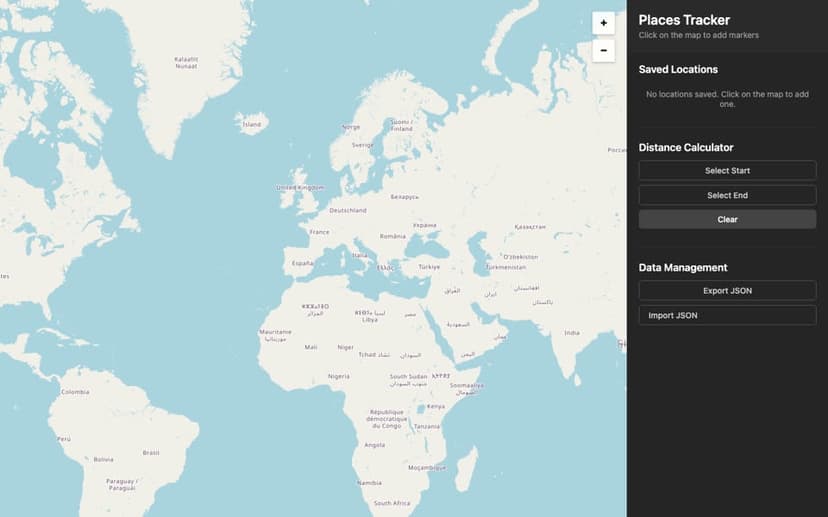The height and width of the screenshot is (517, 828).
Task: Click the Niger label on the map
Action: tap(345, 347)
